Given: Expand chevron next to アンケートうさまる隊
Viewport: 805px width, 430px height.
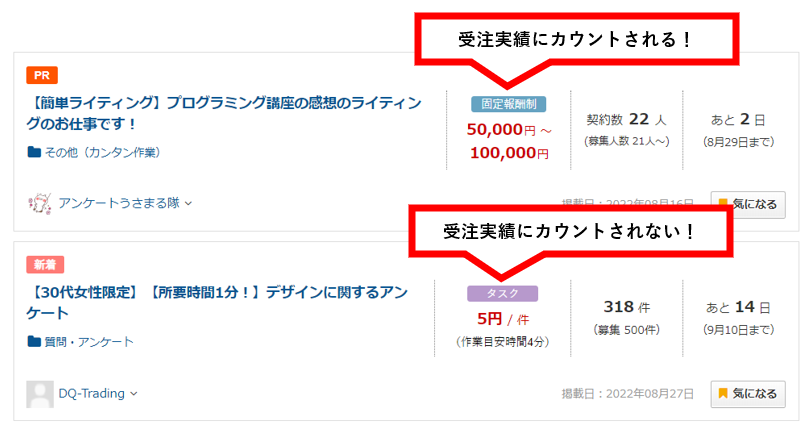Looking at the screenshot, I should [x=188, y=204].
